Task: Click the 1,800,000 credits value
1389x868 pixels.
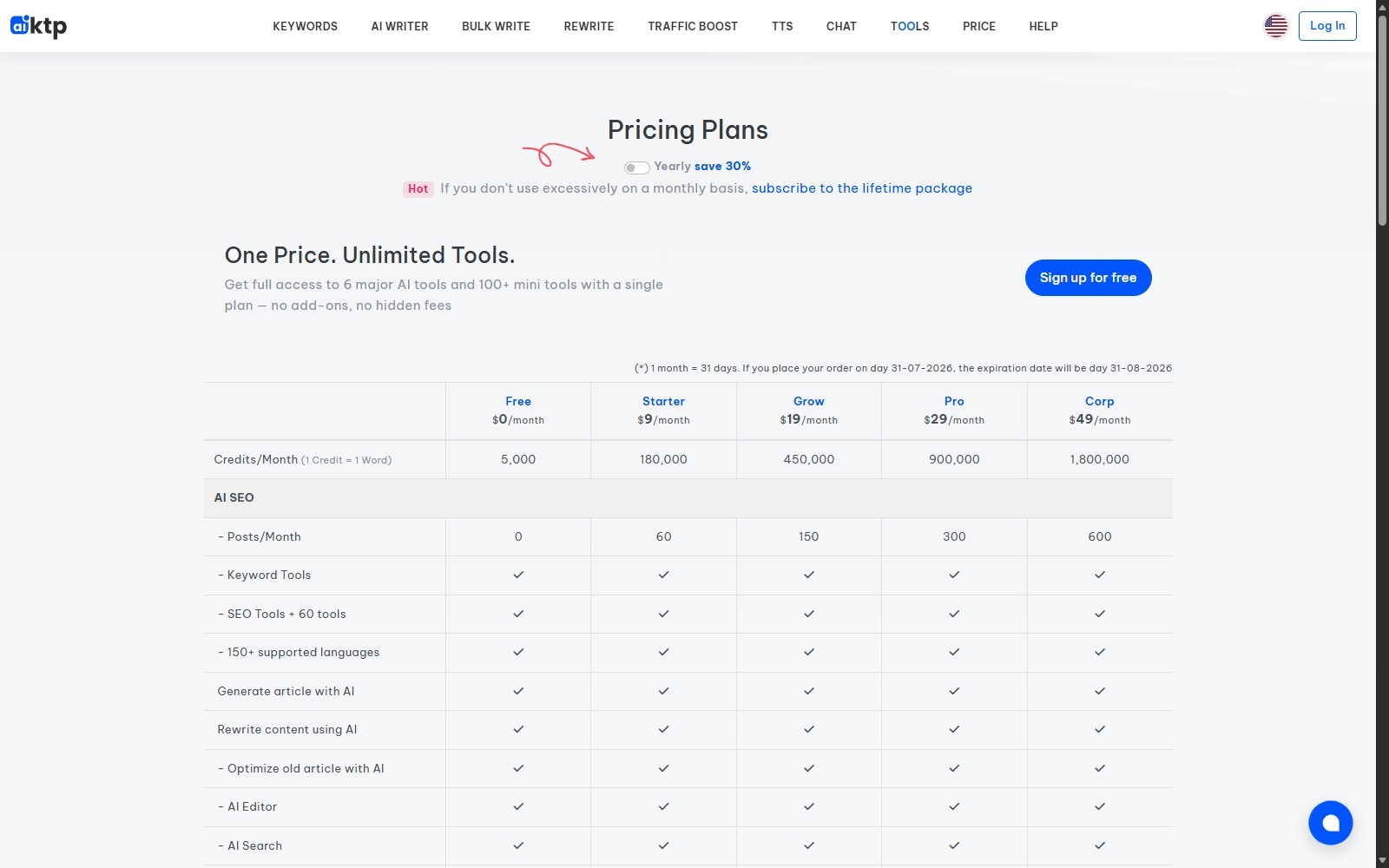Action: tap(1099, 459)
